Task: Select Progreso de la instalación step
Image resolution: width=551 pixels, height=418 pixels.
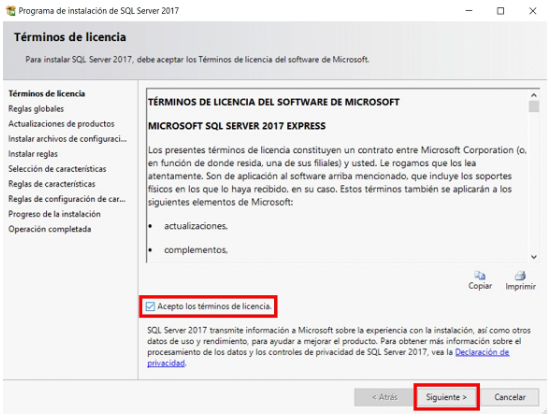Action: tap(54, 214)
